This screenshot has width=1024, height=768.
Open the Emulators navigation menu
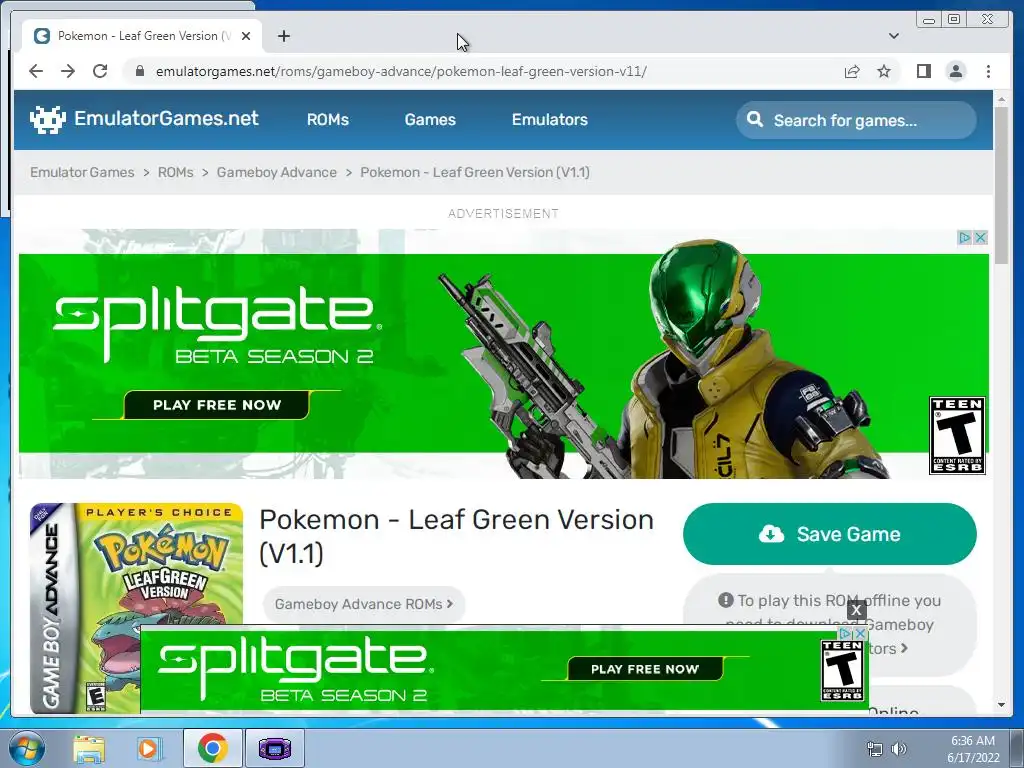(550, 120)
